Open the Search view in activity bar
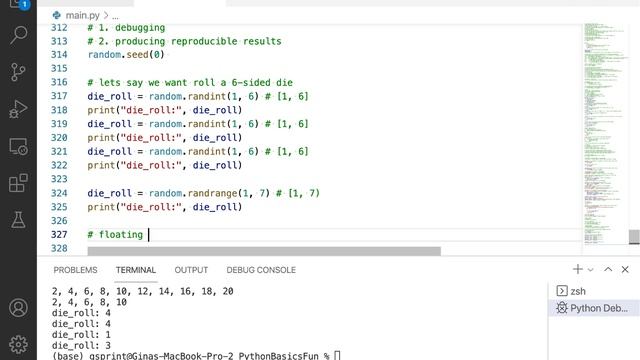 18,35
